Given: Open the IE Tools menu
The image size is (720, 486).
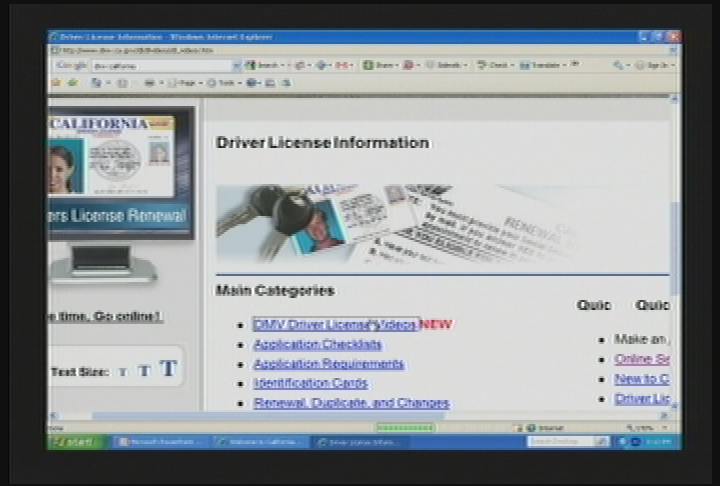Looking at the screenshot, I should coord(225,83).
